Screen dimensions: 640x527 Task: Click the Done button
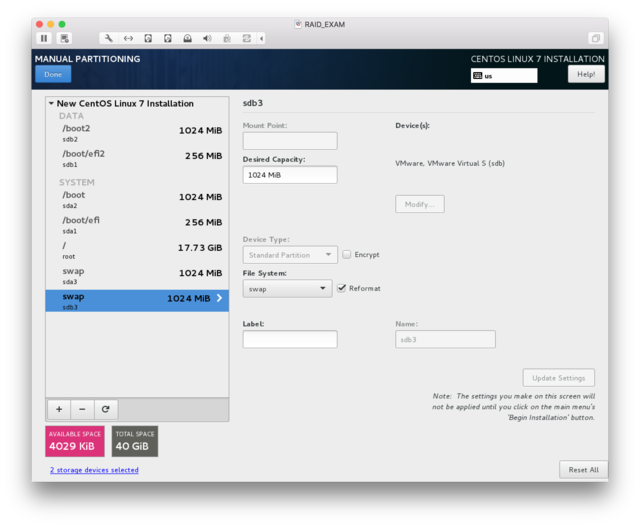tap(53, 74)
